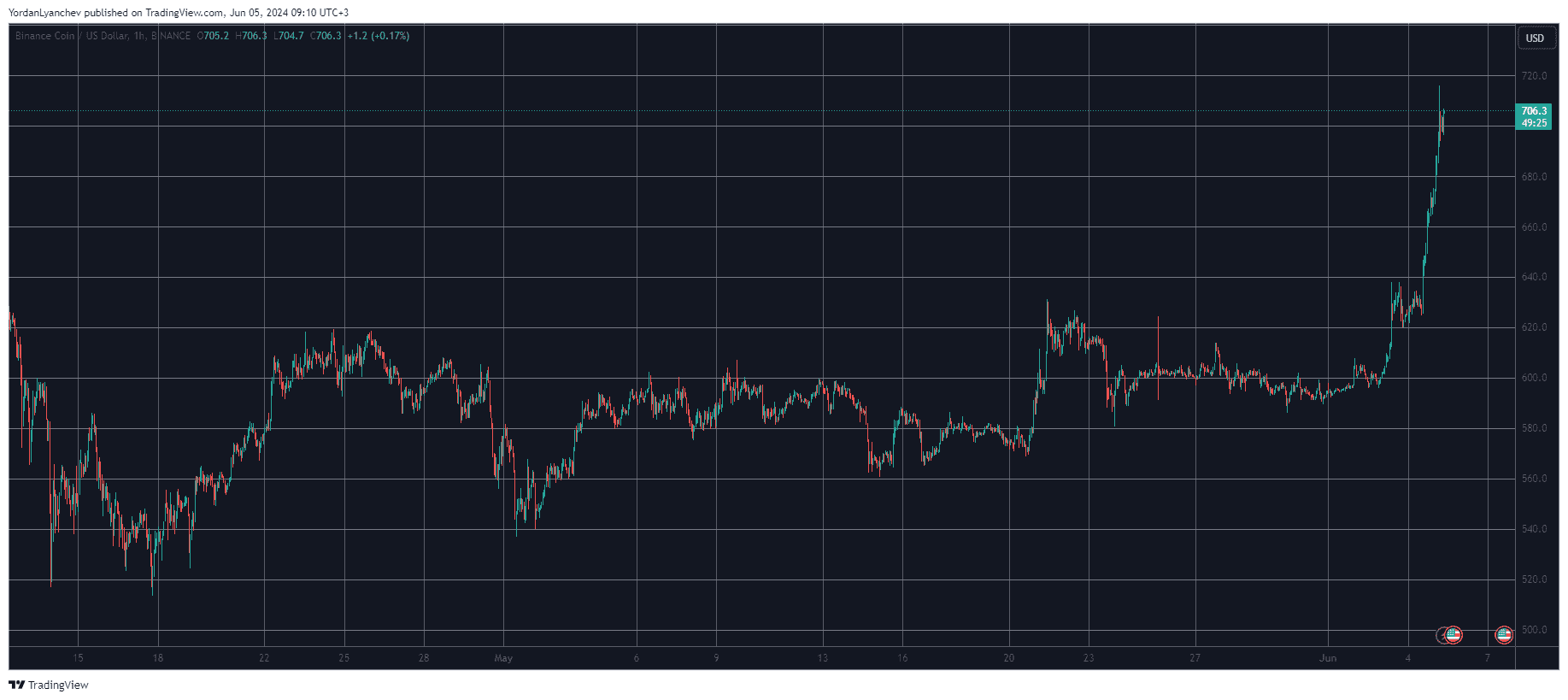Click the YordanLyanchev publisher name in the header

coord(44,13)
